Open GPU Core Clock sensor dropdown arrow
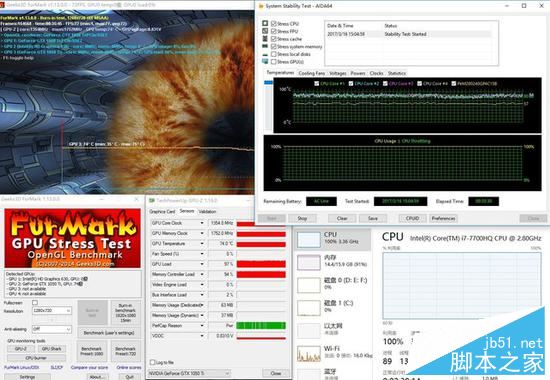This screenshot has height=380, width=550. (202, 223)
